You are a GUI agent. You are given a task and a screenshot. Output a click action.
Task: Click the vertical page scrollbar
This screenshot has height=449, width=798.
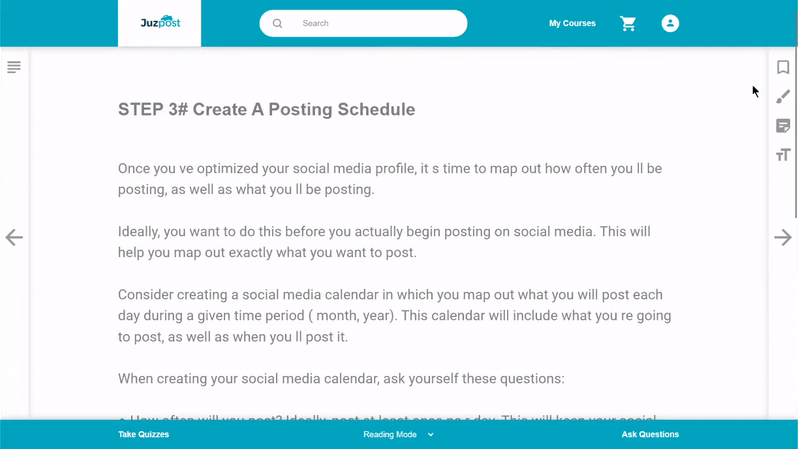pyautogui.click(x=795, y=132)
